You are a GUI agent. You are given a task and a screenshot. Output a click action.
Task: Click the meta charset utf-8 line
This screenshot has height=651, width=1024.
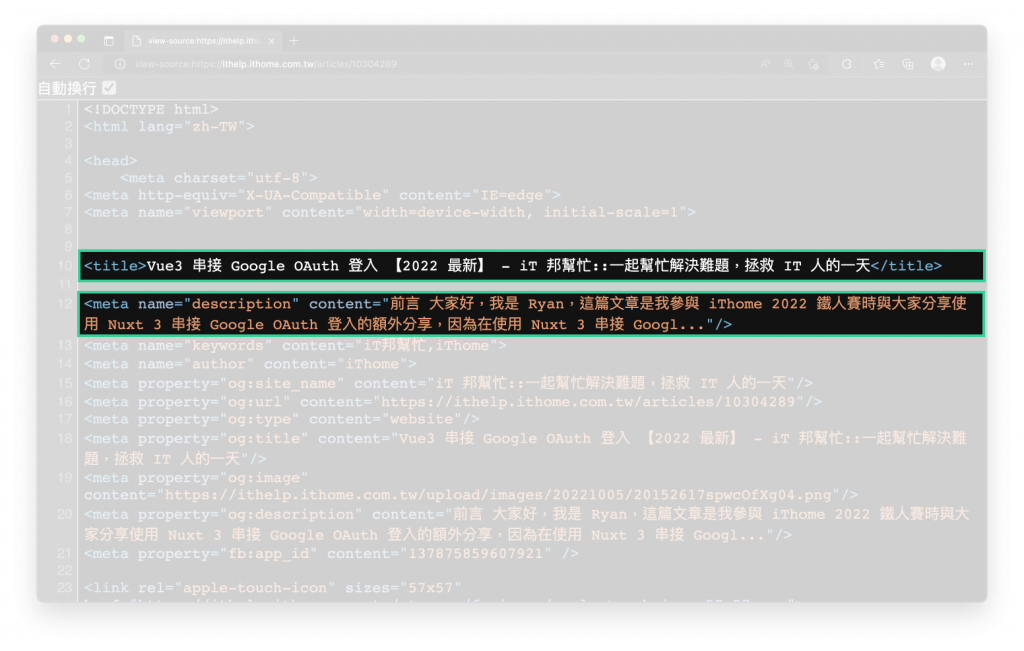[219, 178]
